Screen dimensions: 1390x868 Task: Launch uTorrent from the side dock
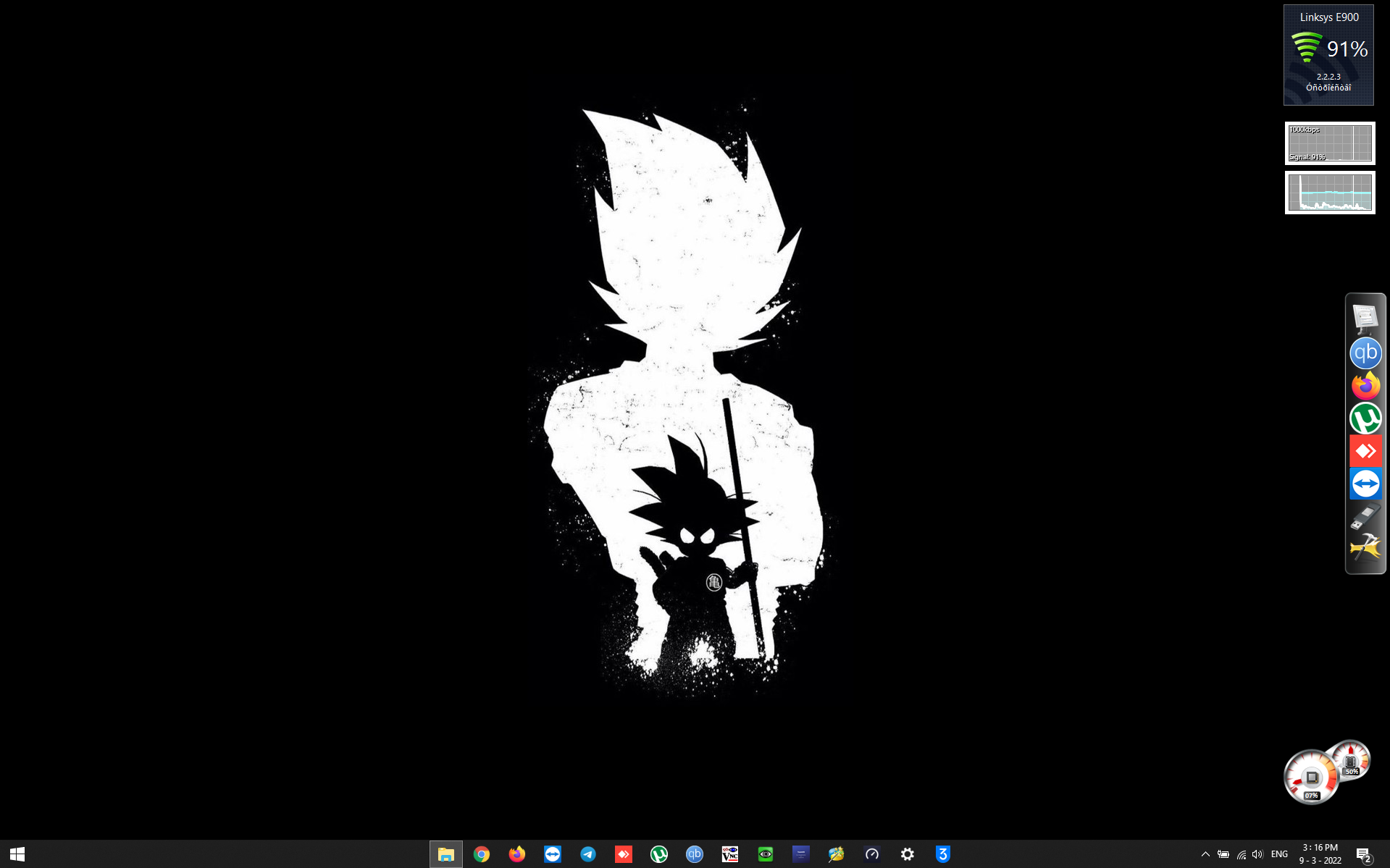tap(1365, 418)
